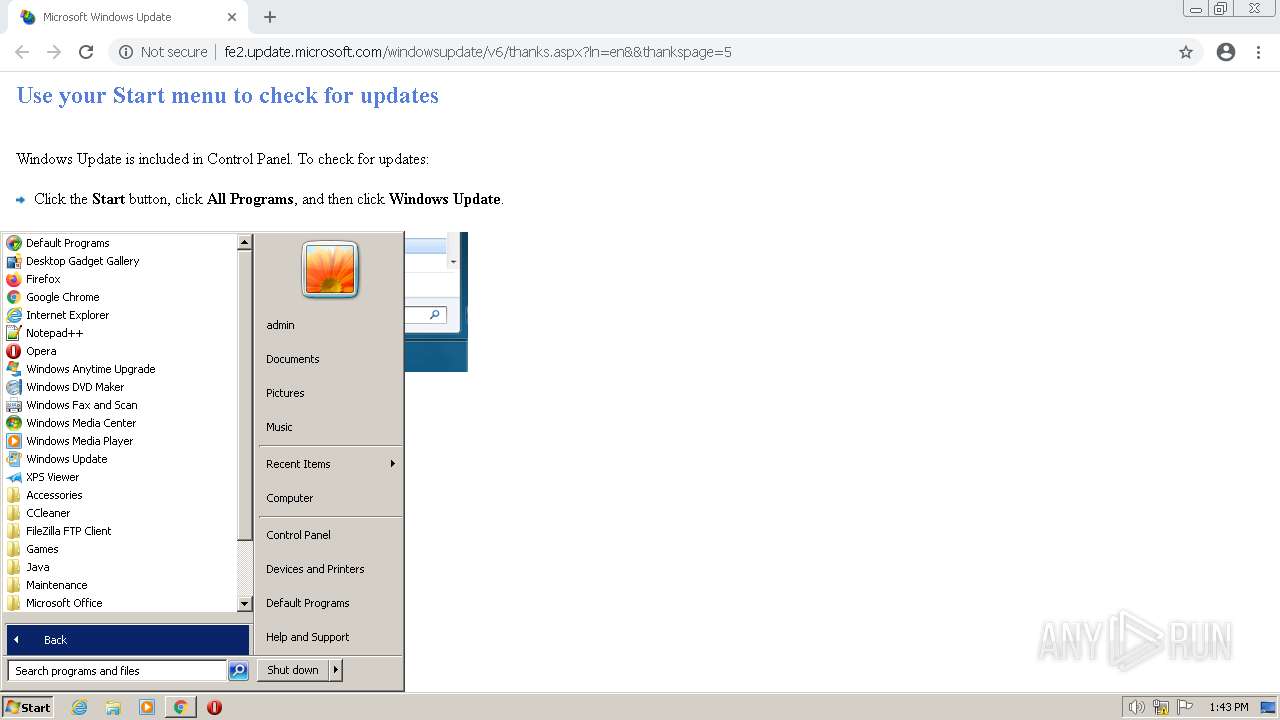
Task: Click the Shut down button
Action: (x=293, y=670)
